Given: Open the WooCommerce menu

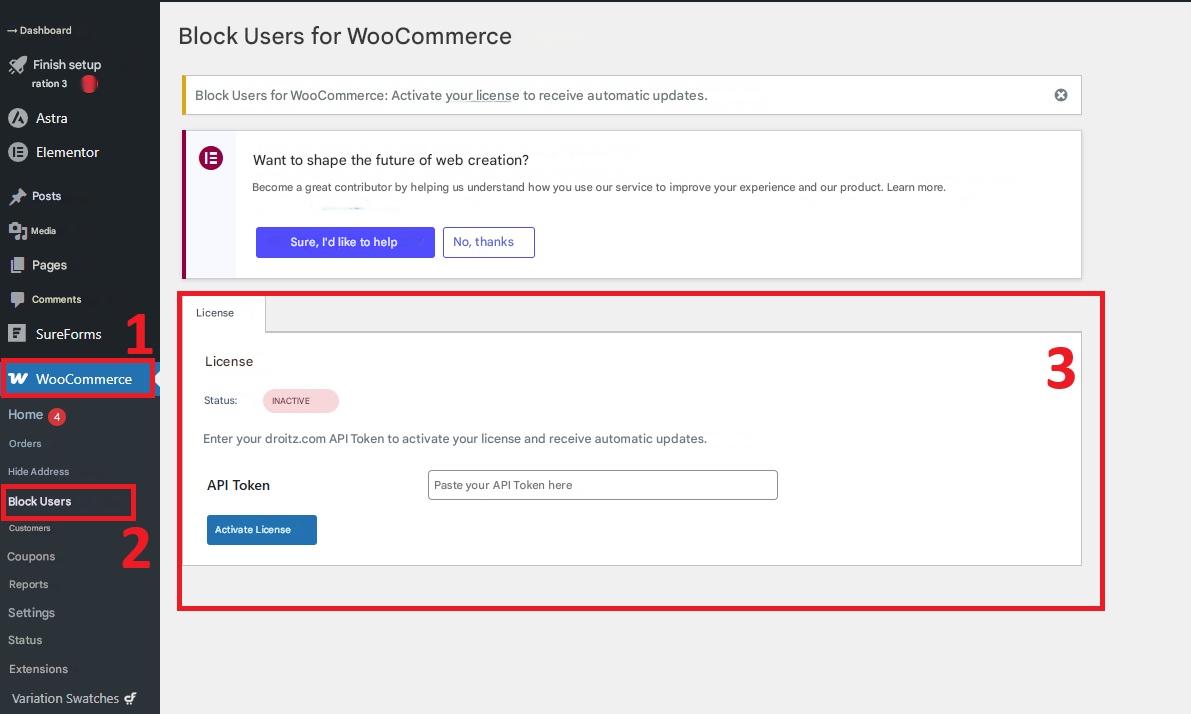Looking at the screenshot, I should (x=78, y=379).
